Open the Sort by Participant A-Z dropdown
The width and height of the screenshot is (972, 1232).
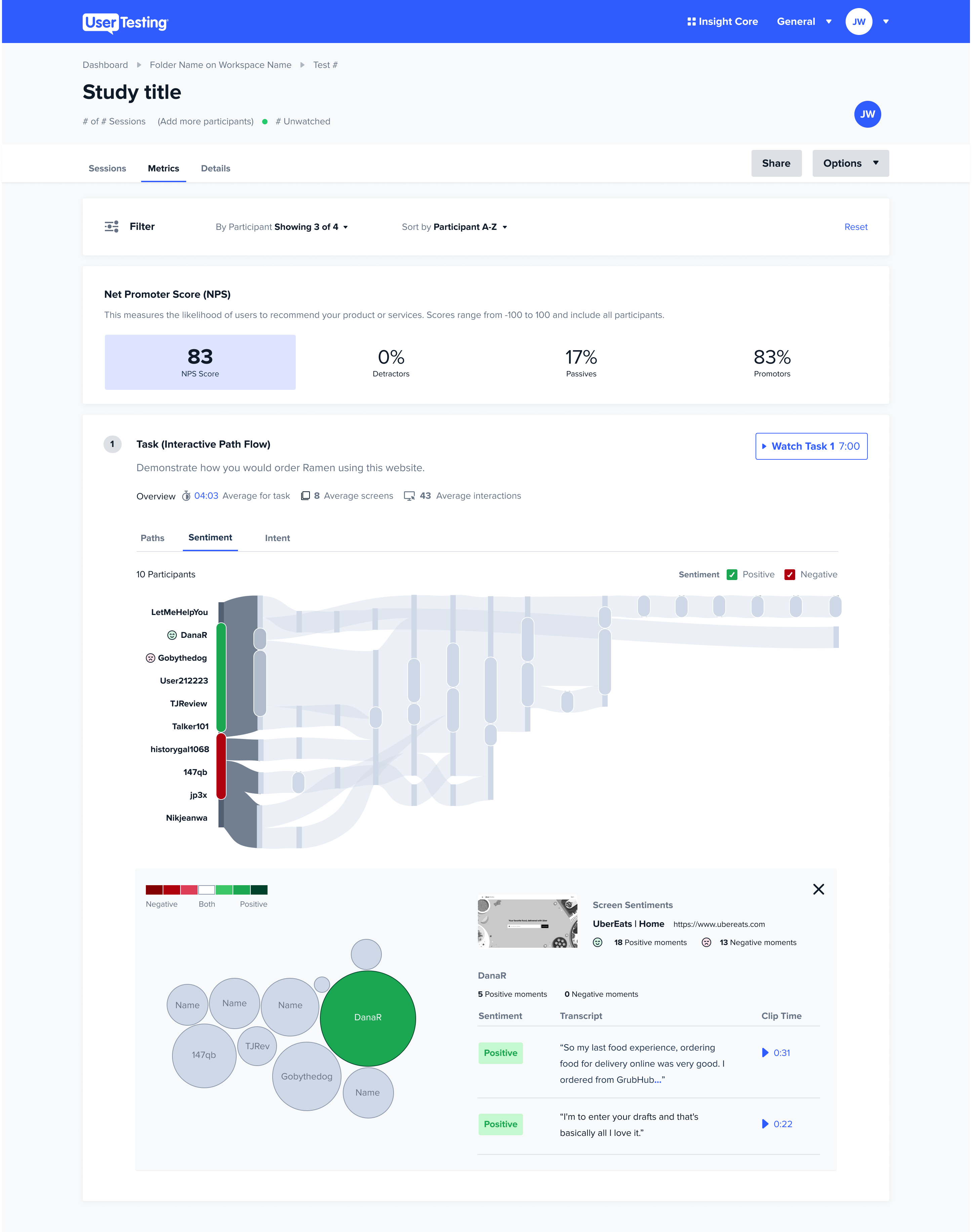454,227
